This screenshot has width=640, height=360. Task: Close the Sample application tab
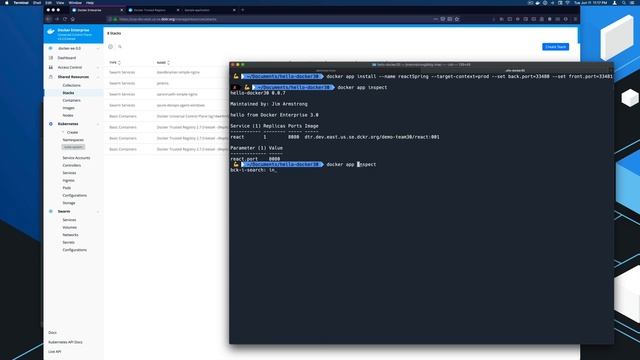click(x=234, y=10)
